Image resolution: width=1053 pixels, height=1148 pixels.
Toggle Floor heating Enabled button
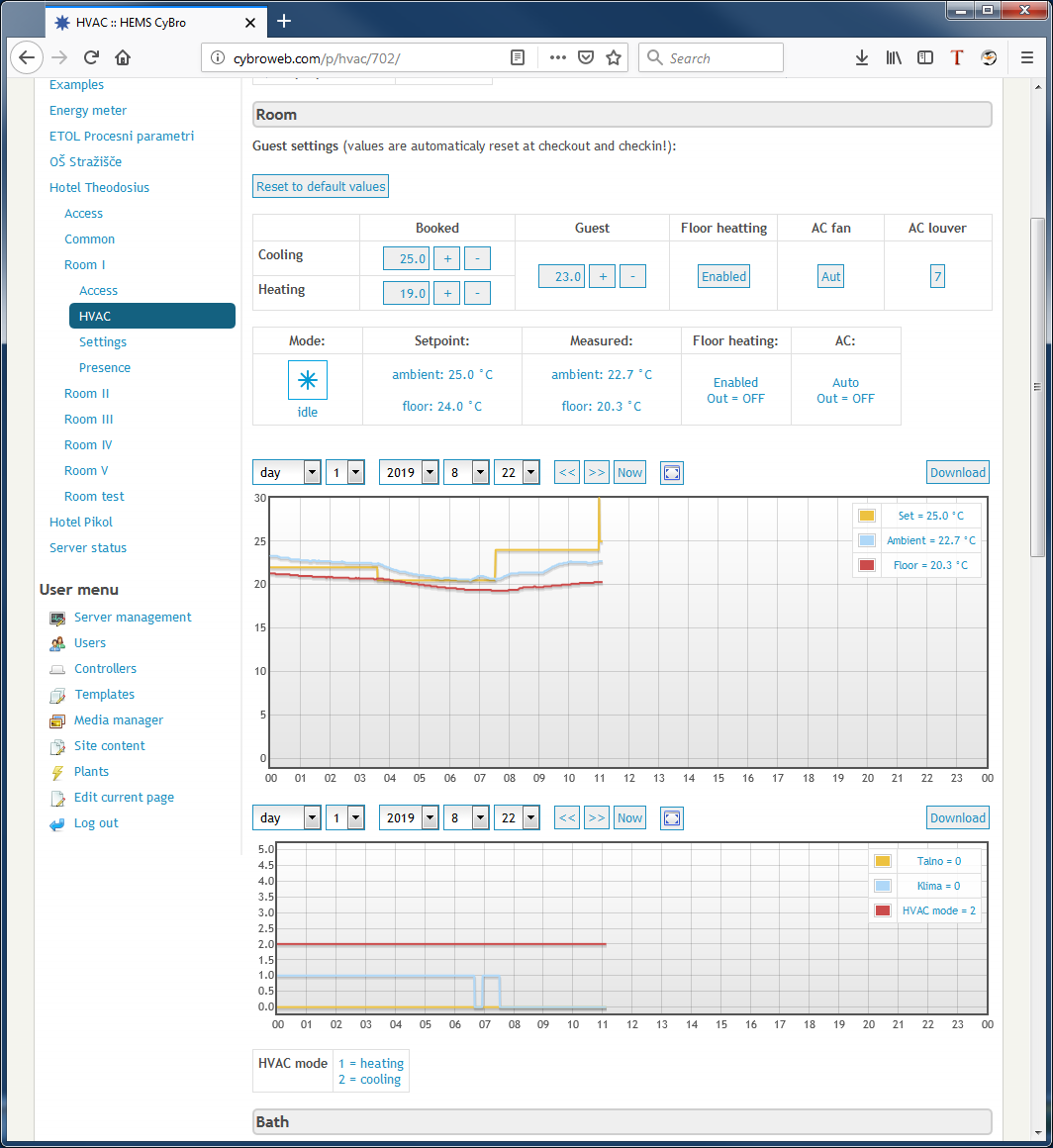(723, 276)
